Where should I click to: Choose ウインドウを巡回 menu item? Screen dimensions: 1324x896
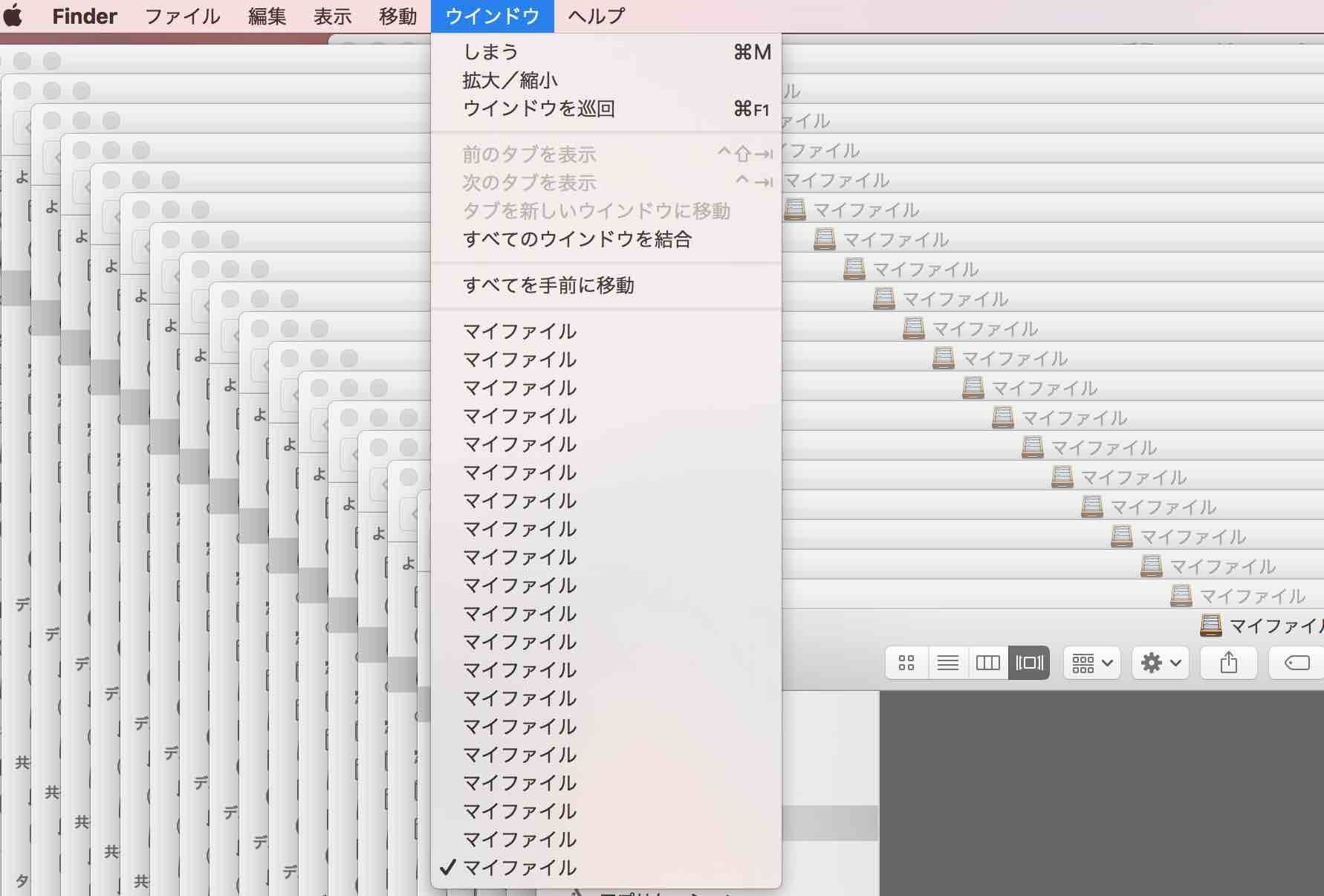coord(606,108)
